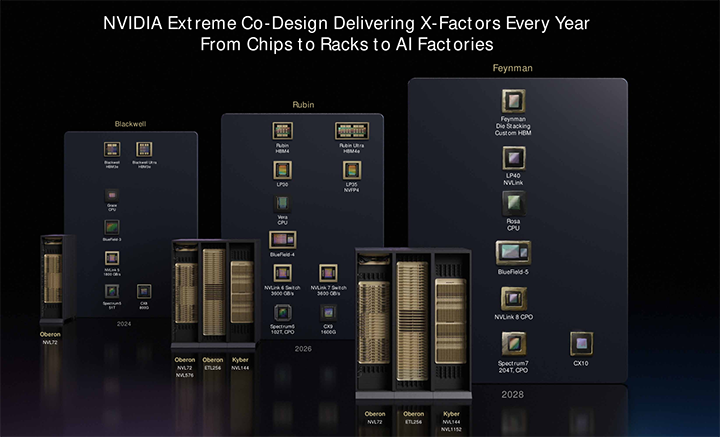The height and width of the screenshot is (437, 720).
Task: Click the Feynman Die Stacking chip icon
Action: (513, 101)
